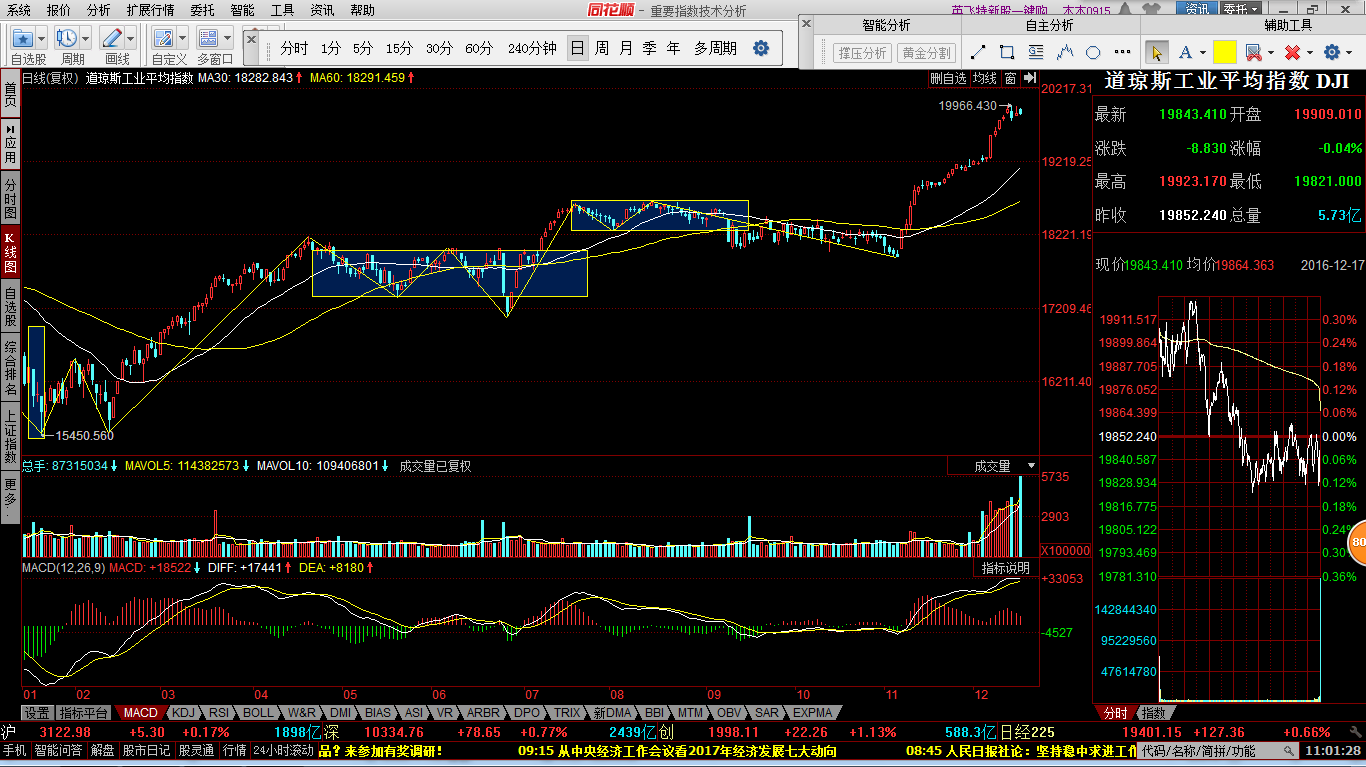Image resolution: width=1366 pixels, height=767 pixels.
Task: Switch chart to 240分钟 period
Action: [x=532, y=48]
